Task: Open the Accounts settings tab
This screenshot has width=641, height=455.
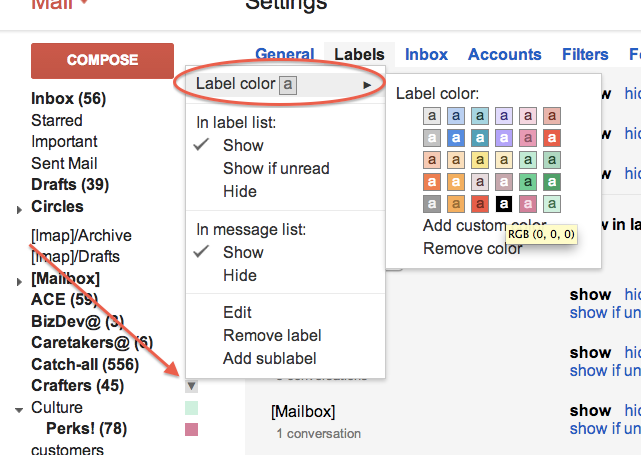Action: pyautogui.click(x=504, y=54)
